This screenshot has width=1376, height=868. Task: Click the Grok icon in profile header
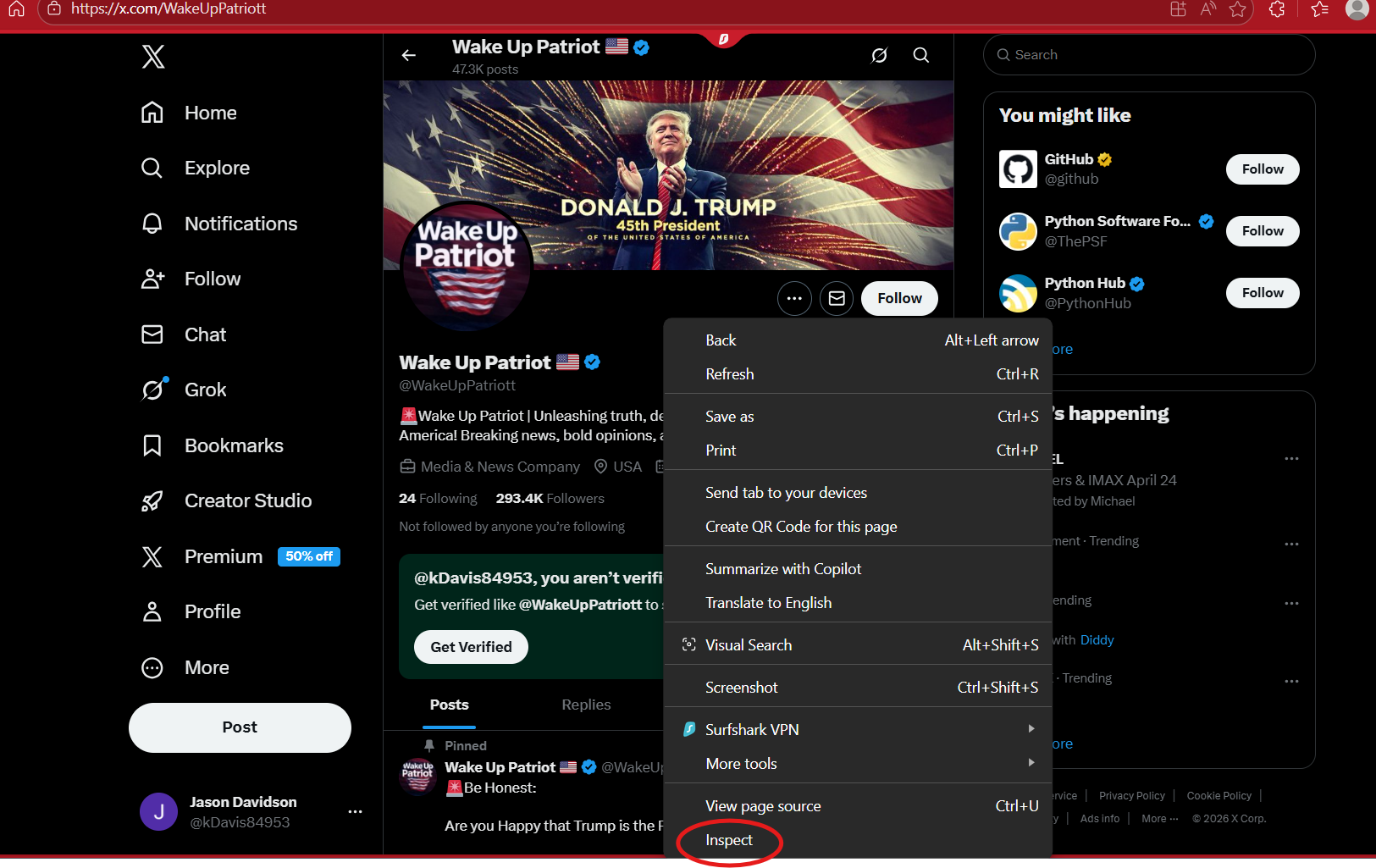click(880, 55)
